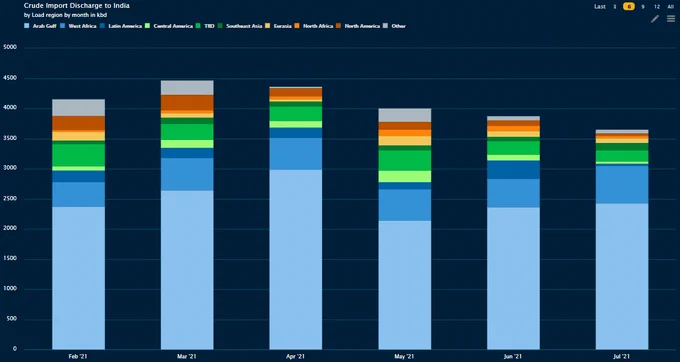Select Arab Gulf segment of Jul '21 bar
Viewport: 680px width, 362px height.
pos(622,277)
